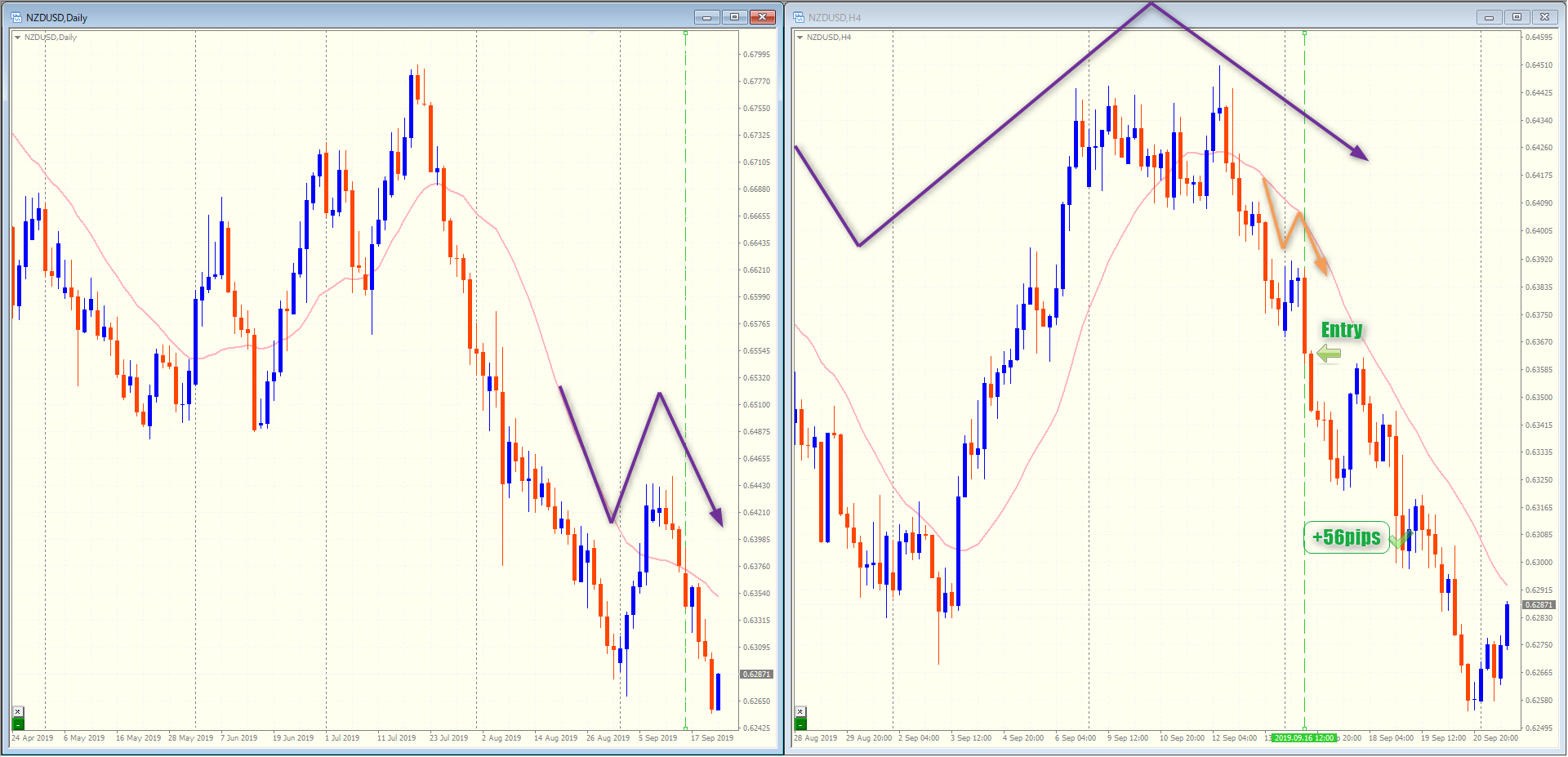
Task: Toggle the green minus box in Daily chart
Action: click(x=18, y=724)
